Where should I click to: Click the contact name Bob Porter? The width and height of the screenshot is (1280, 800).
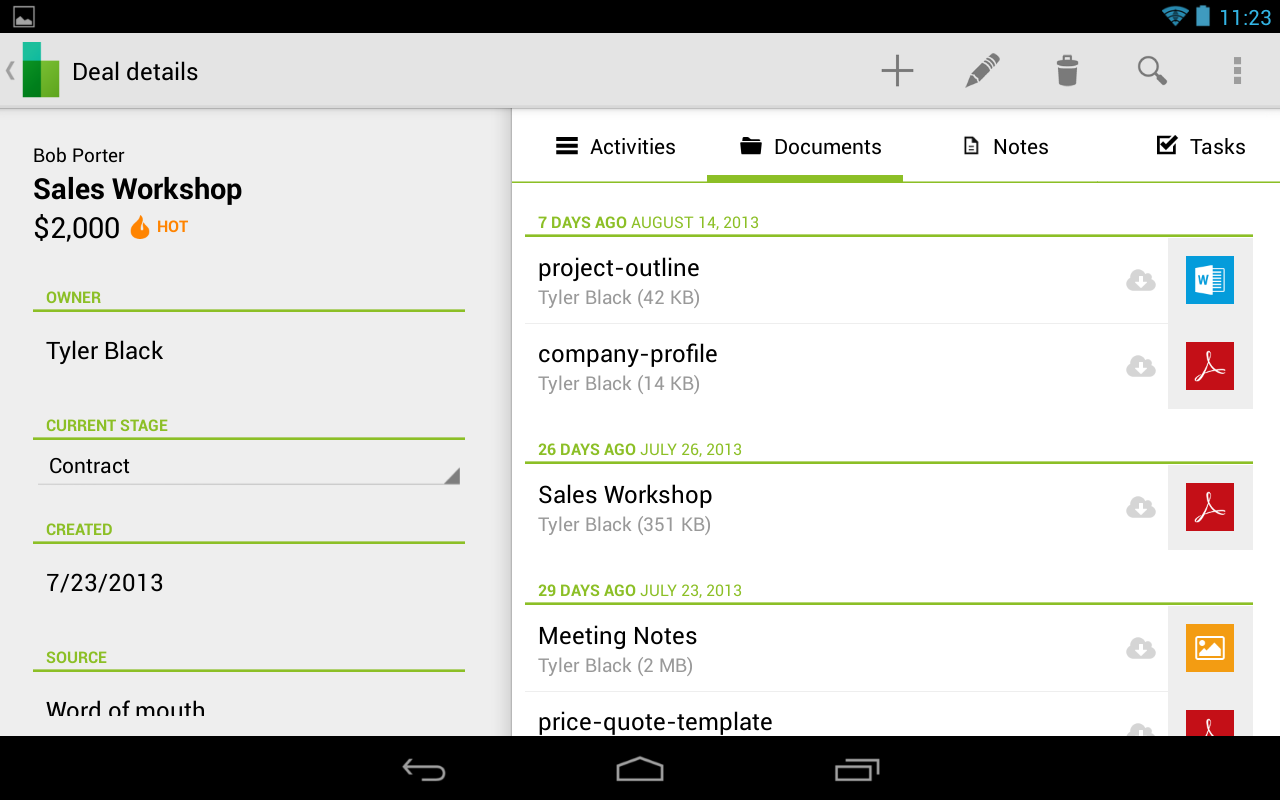(78, 155)
